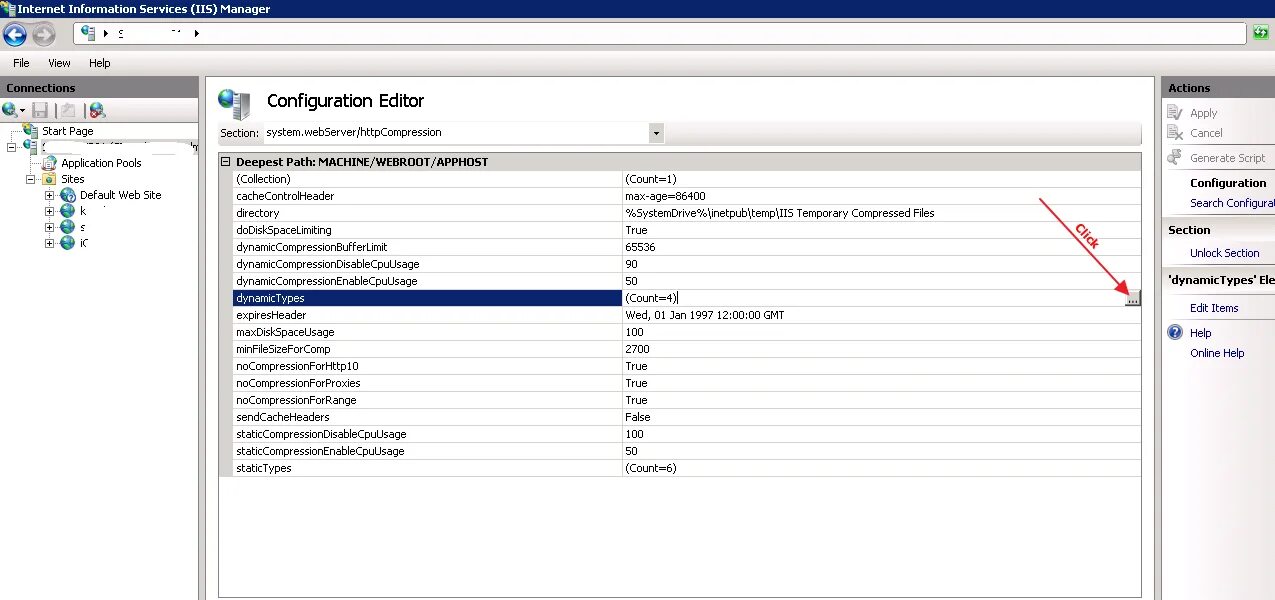This screenshot has height=600, width=1275.
Task: Click the Back navigation arrow
Action: click(x=15, y=35)
